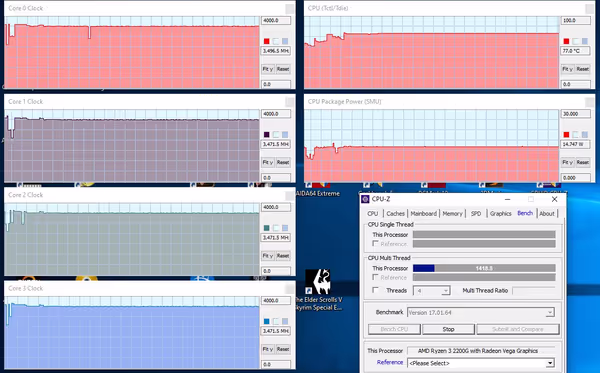
Task: Click Fit y in CPU Package Power window
Action: [567, 162]
